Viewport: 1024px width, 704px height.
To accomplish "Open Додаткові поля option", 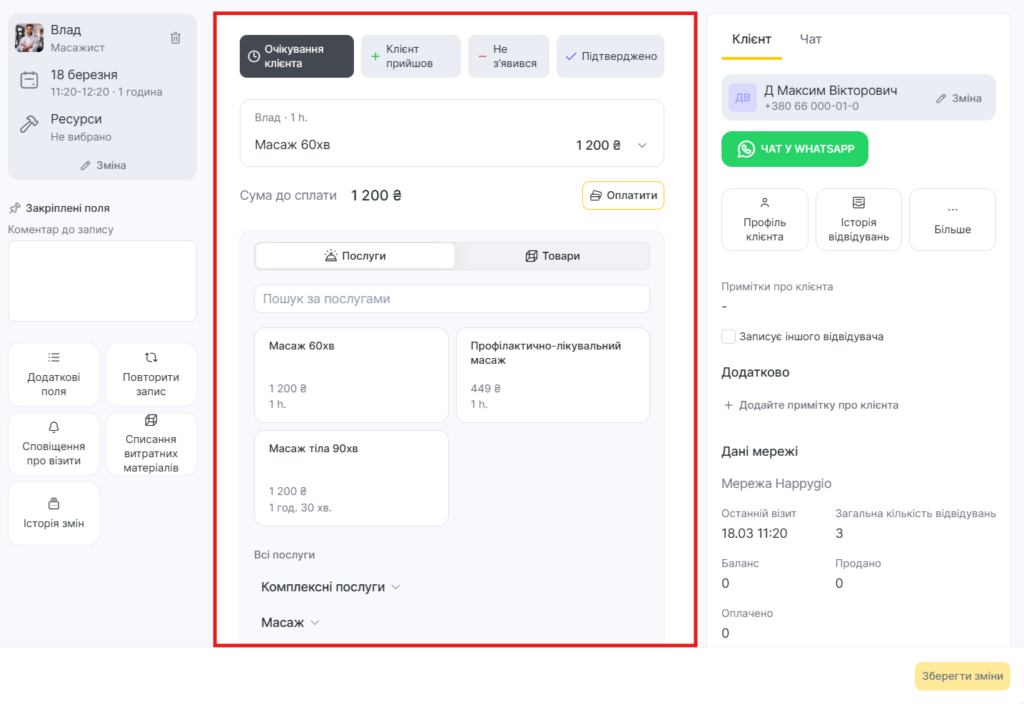I will pyautogui.click(x=54, y=374).
